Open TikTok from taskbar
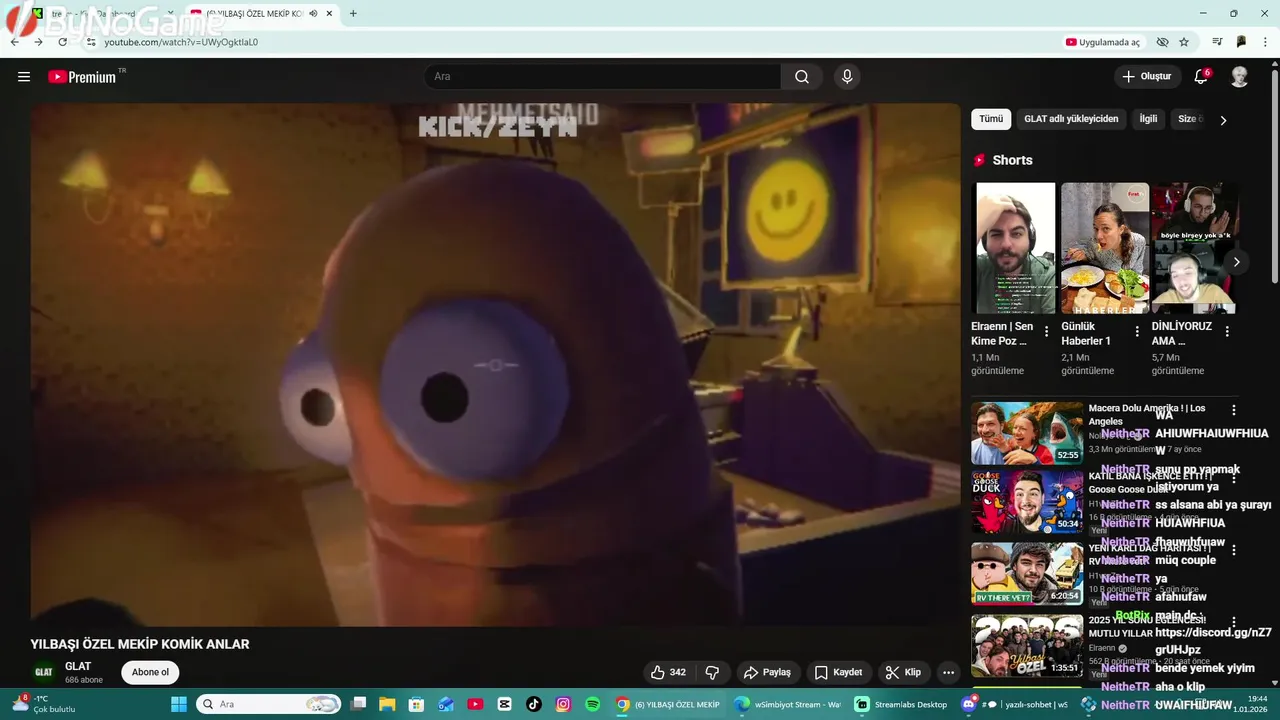 (x=534, y=704)
